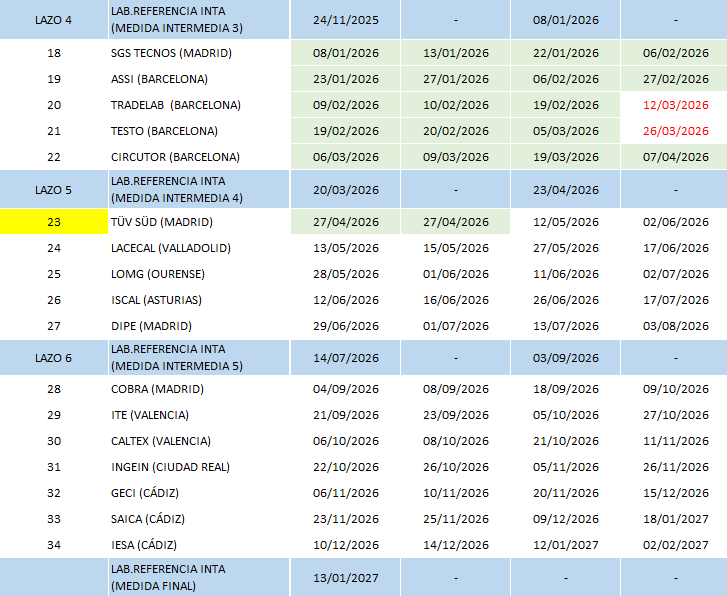727x596 pixels.
Task: Click LAB.REFERENCIA INTA (MEDIDA FINAL) cell
Action: 199,577
